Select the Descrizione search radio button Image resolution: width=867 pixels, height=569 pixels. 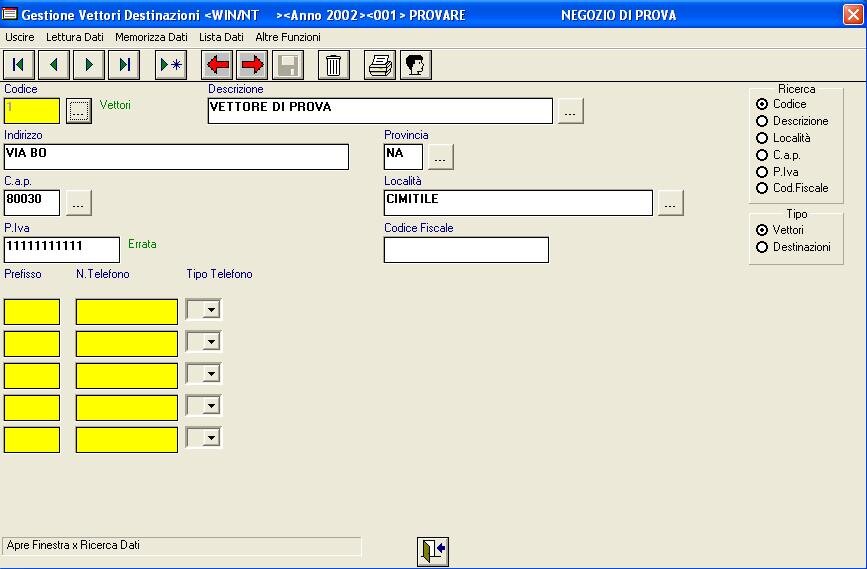click(x=763, y=121)
